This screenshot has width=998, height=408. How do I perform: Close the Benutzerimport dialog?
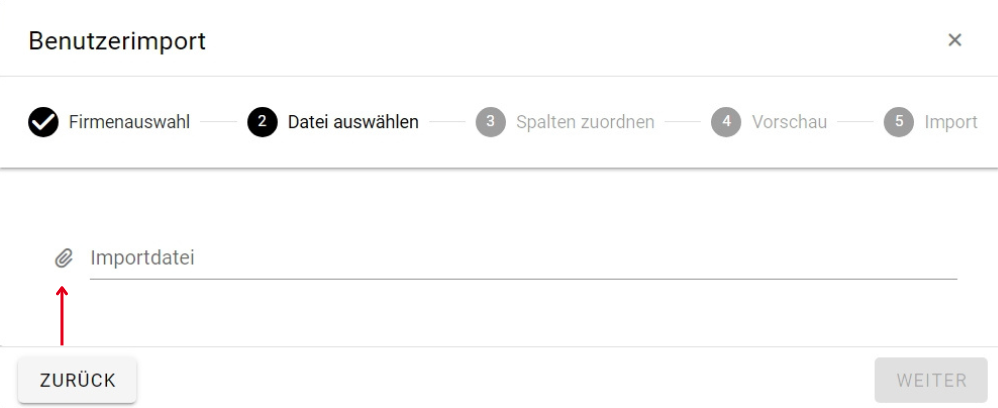[x=954, y=40]
